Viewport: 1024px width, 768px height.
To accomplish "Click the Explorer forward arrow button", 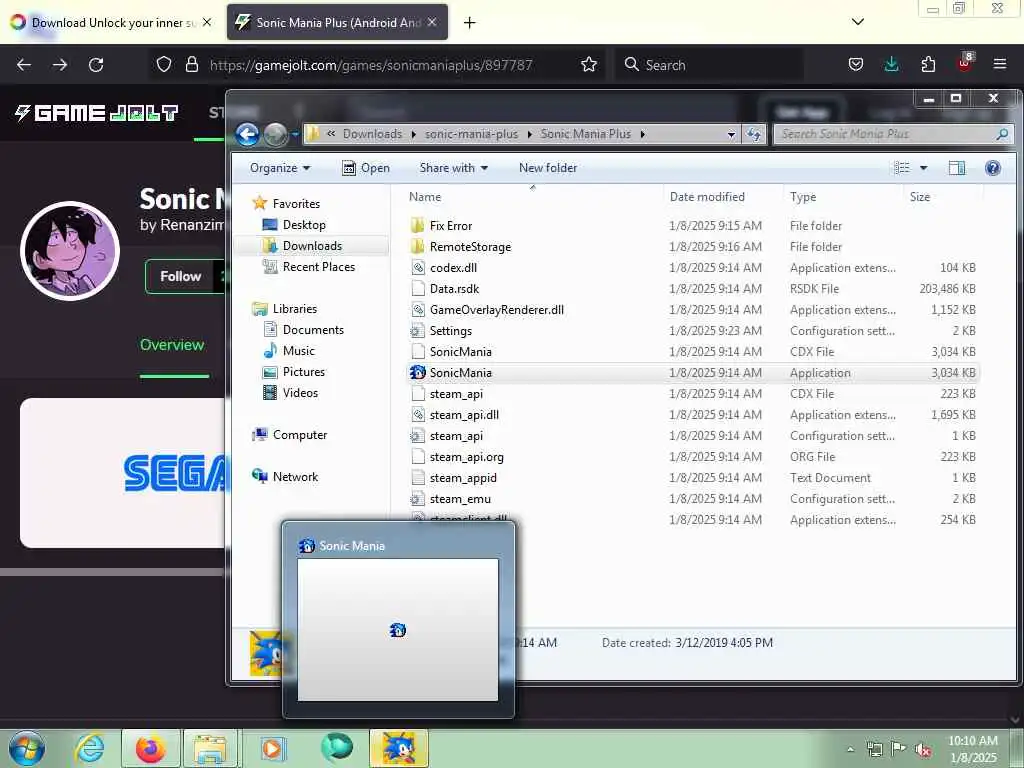I will (x=276, y=135).
